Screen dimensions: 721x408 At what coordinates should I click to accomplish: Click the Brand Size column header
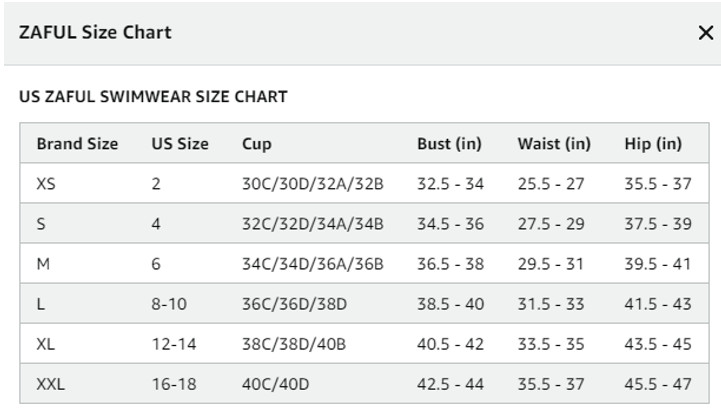point(77,144)
